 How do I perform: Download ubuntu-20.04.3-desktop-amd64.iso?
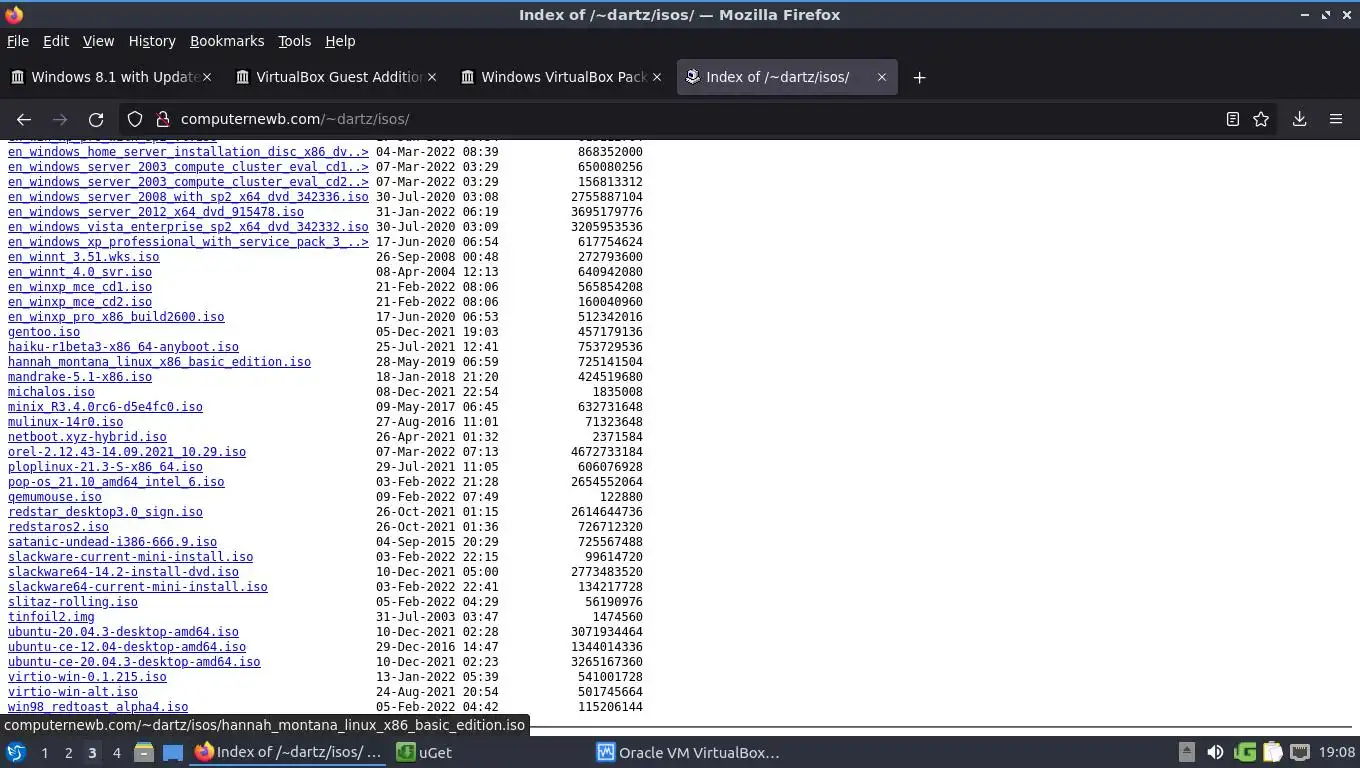point(123,632)
